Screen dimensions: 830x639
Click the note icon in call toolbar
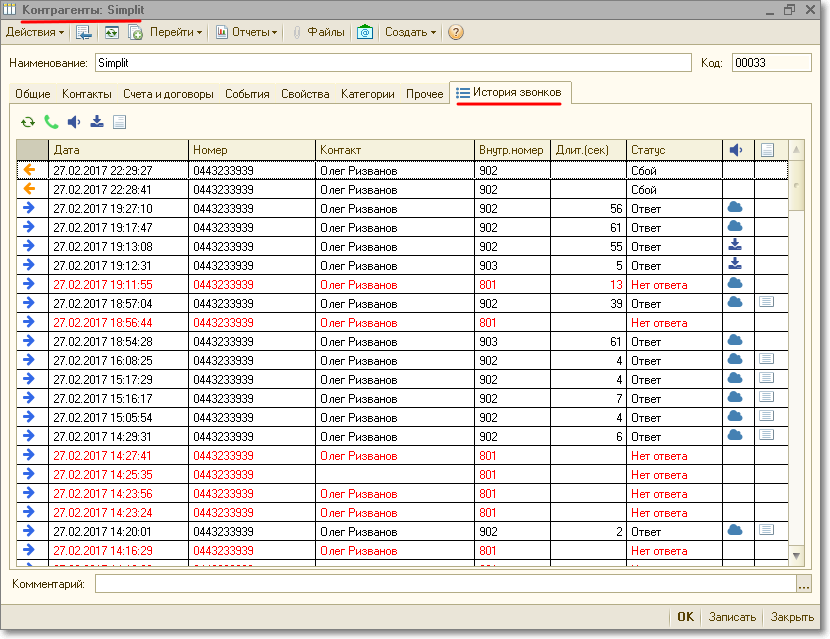[119, 122]
